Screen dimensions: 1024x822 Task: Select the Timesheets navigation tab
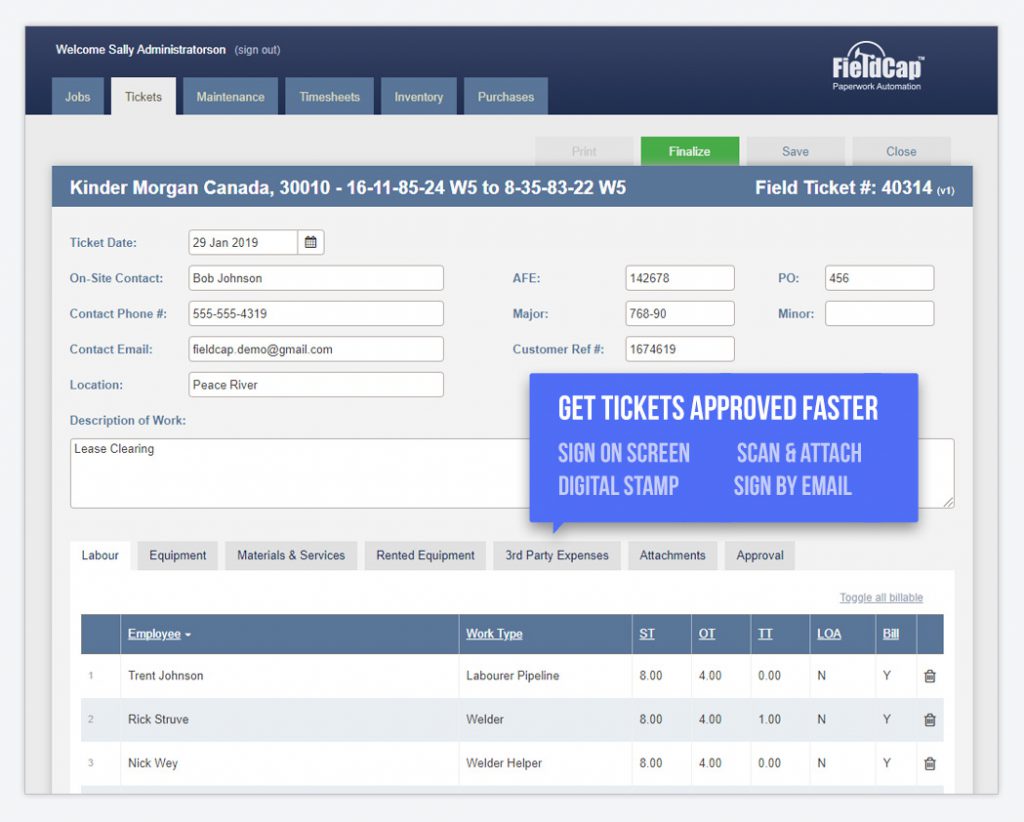pyautogui.click(x=329, y=96)
